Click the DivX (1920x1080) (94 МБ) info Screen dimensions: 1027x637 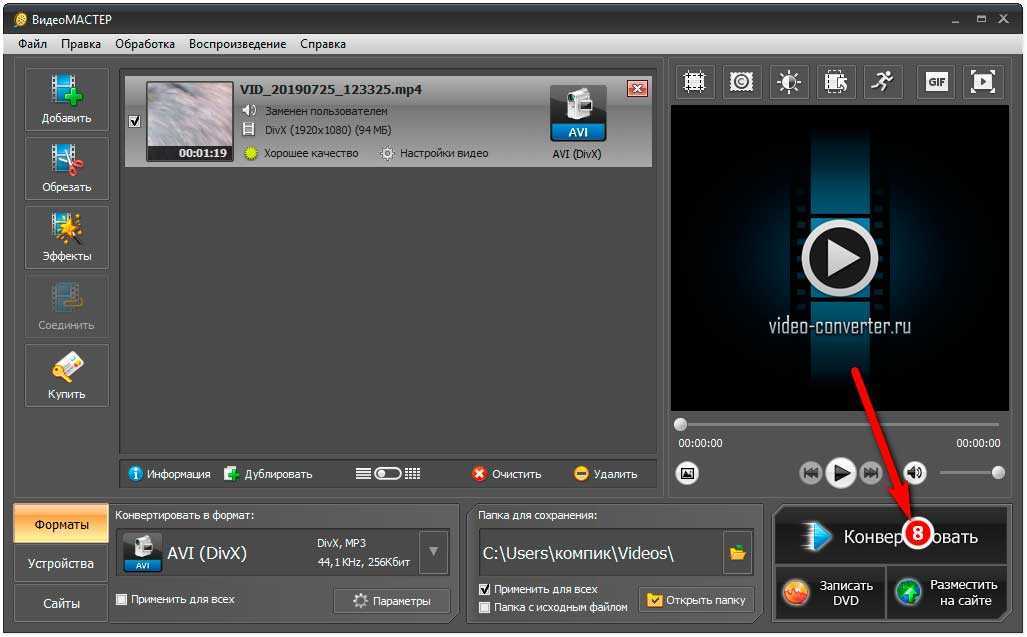point(327,130)
